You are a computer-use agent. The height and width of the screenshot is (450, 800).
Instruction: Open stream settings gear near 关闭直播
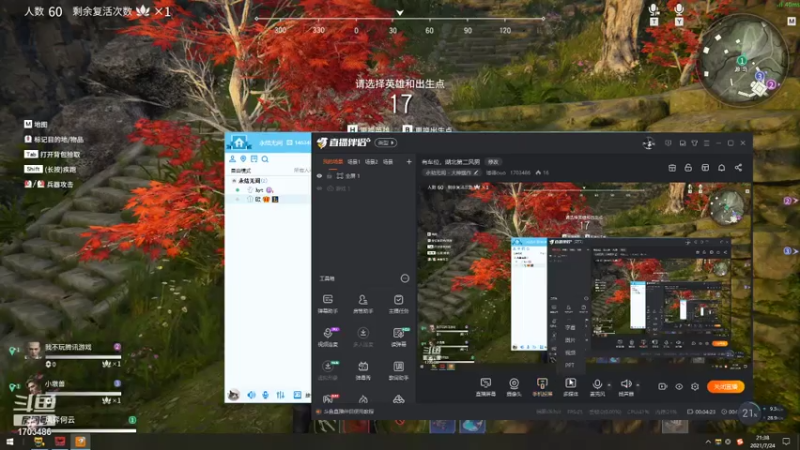coord(695,387)
